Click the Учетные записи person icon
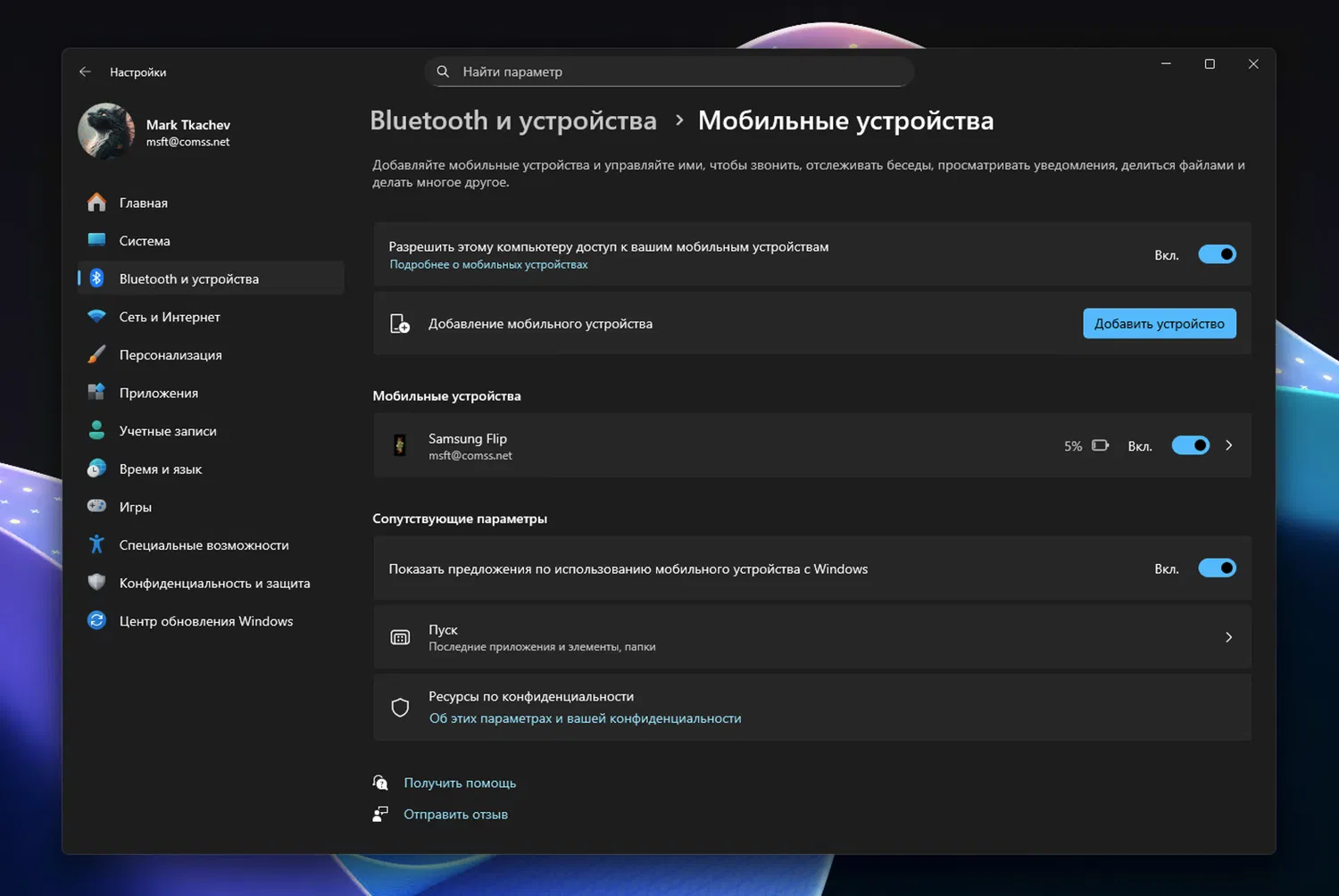 [x=96, y=430]
